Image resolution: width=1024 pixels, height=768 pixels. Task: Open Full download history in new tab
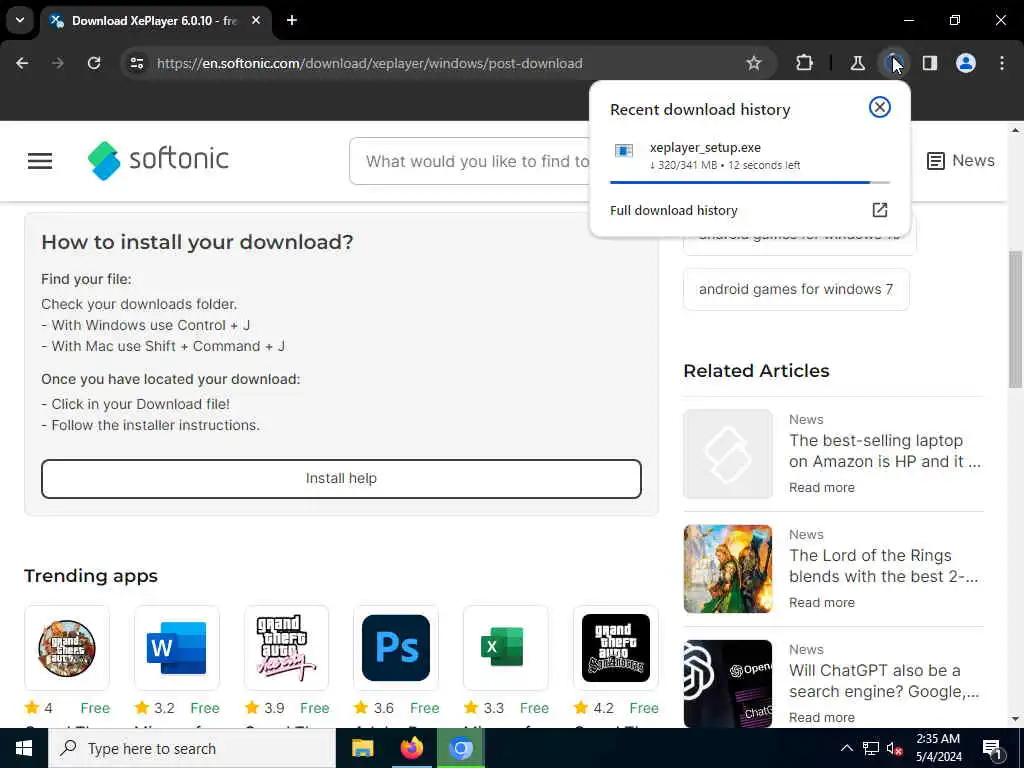pos(880,210)
